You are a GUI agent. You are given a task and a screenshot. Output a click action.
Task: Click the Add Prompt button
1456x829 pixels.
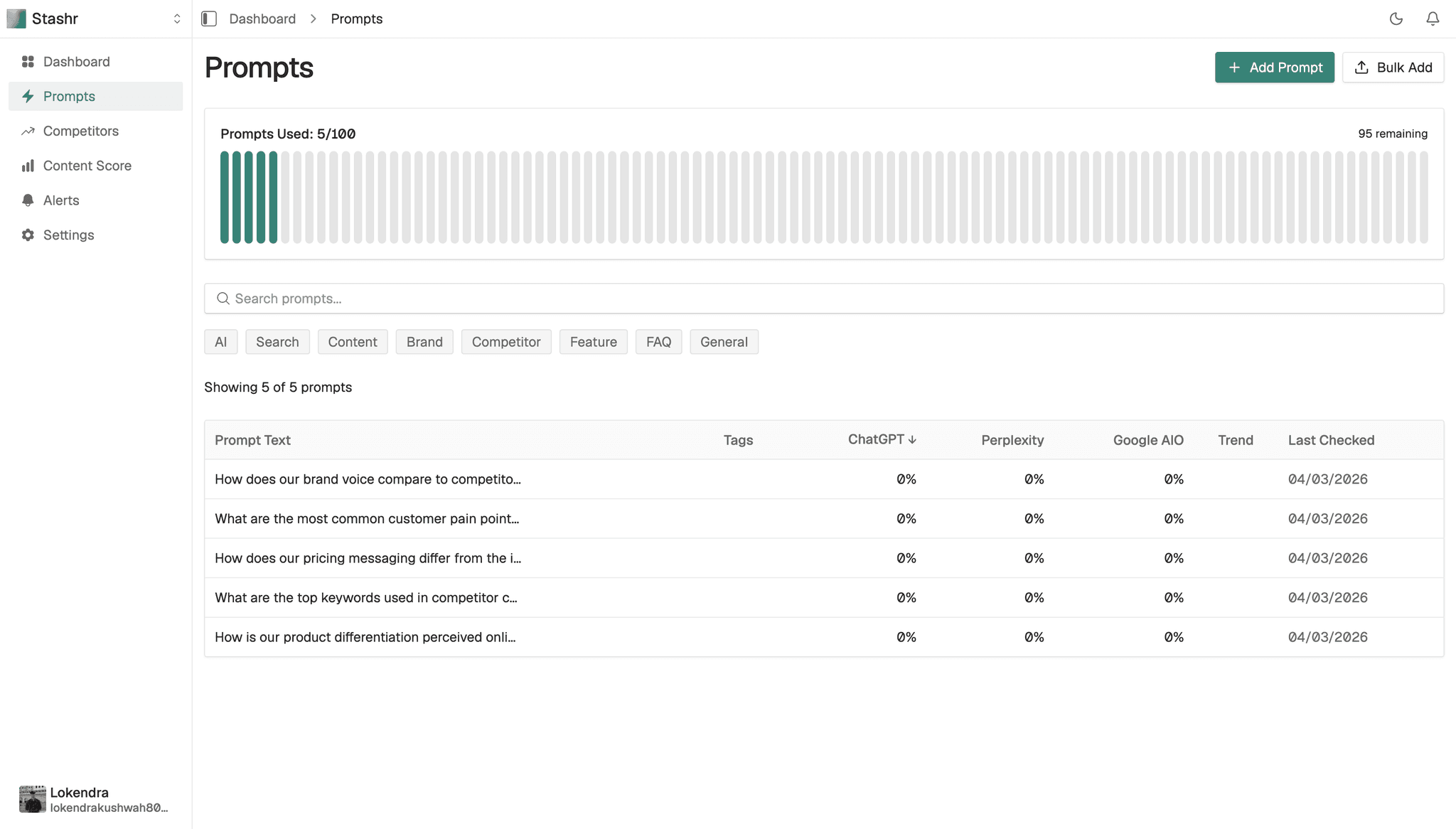click(1274, 67)
